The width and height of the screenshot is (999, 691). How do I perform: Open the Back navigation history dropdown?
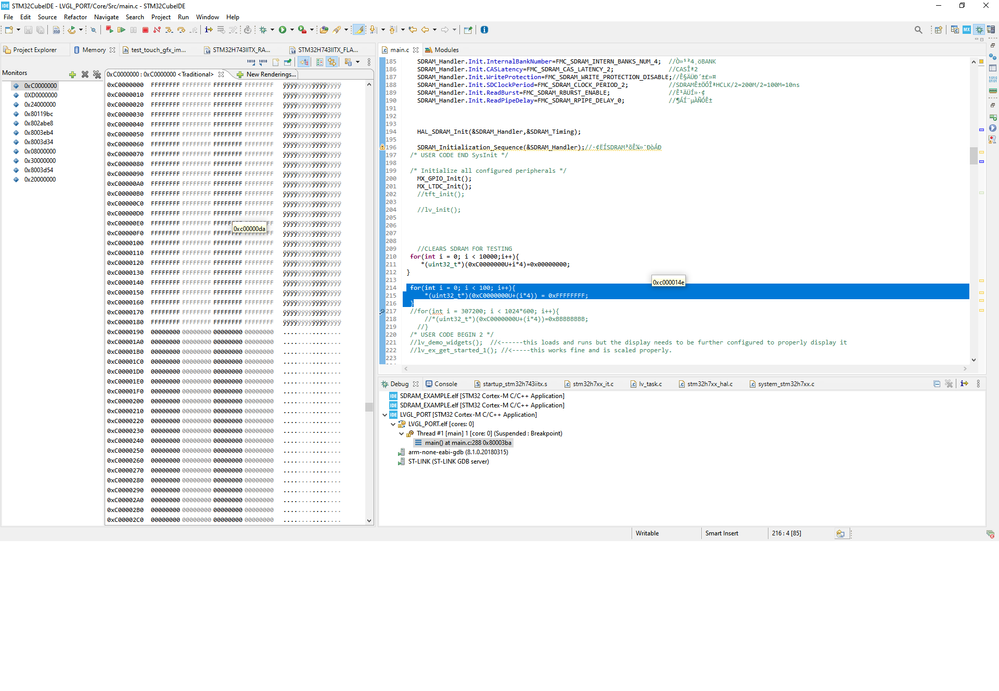[435, 30]
